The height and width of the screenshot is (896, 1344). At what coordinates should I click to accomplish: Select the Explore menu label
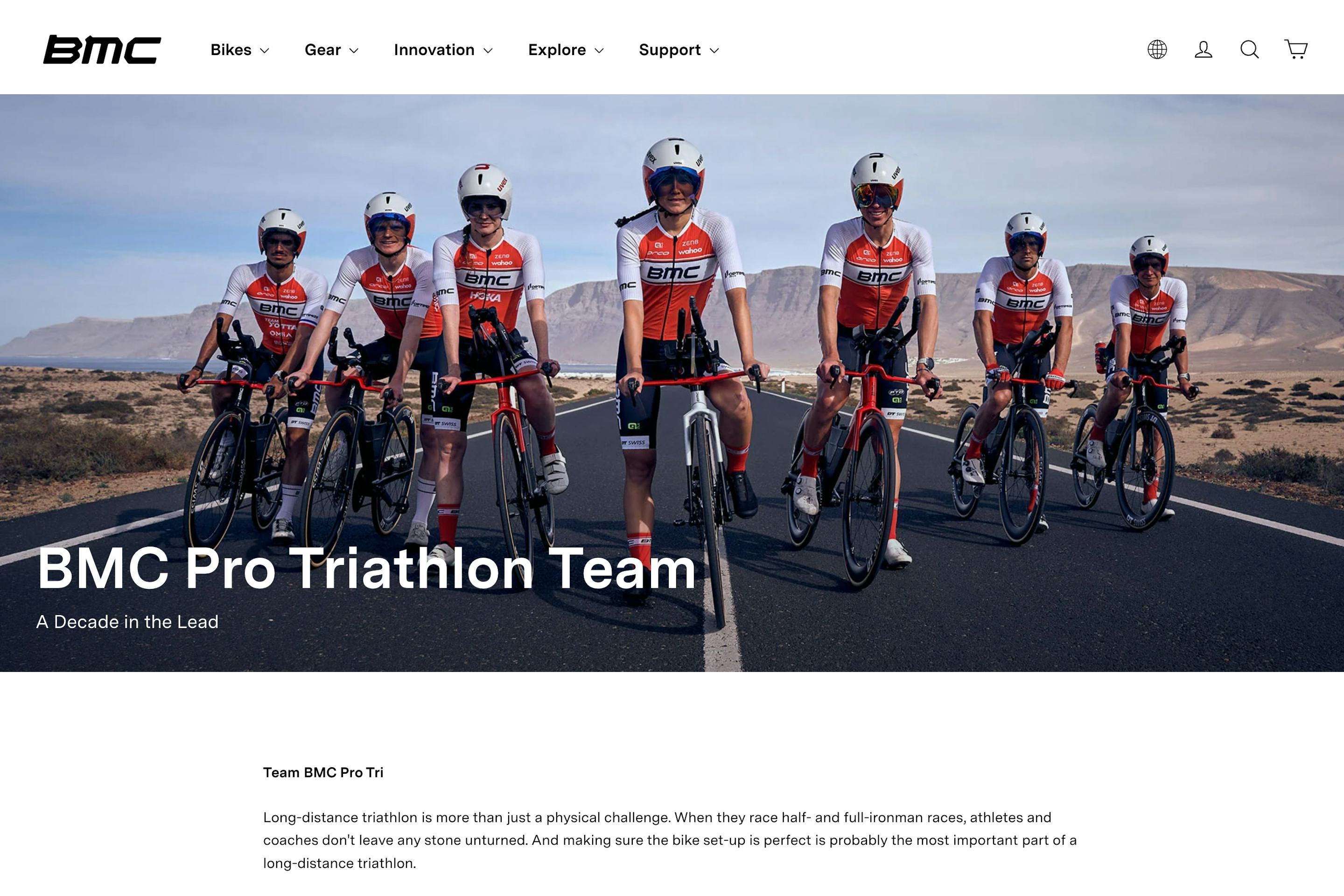point(557,50)
